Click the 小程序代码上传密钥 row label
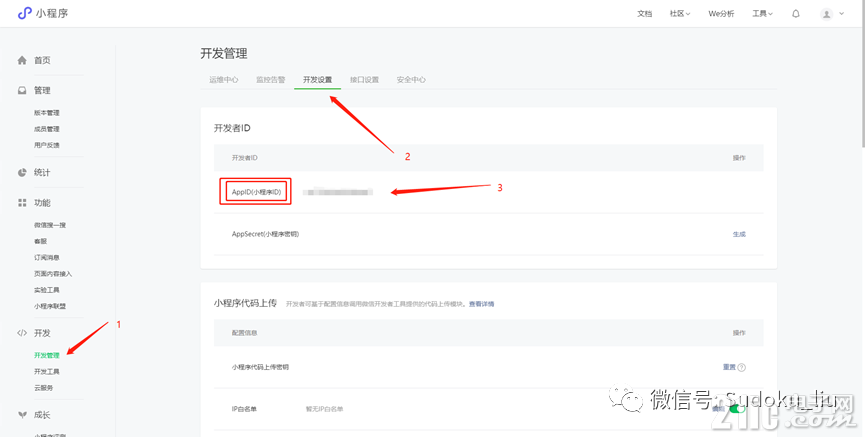 coord(260,367)
